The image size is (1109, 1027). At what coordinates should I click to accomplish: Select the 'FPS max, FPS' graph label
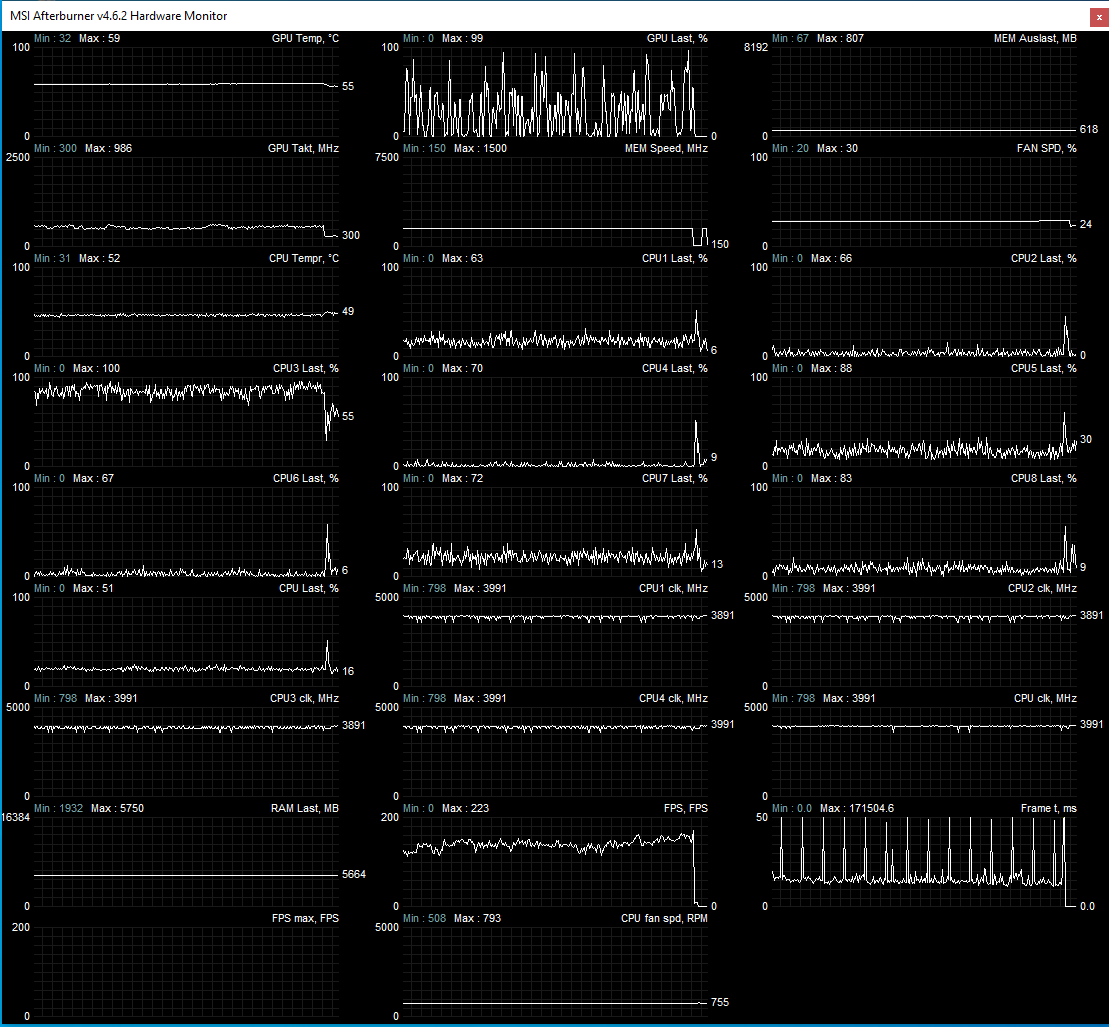click(x=305, y=918)
